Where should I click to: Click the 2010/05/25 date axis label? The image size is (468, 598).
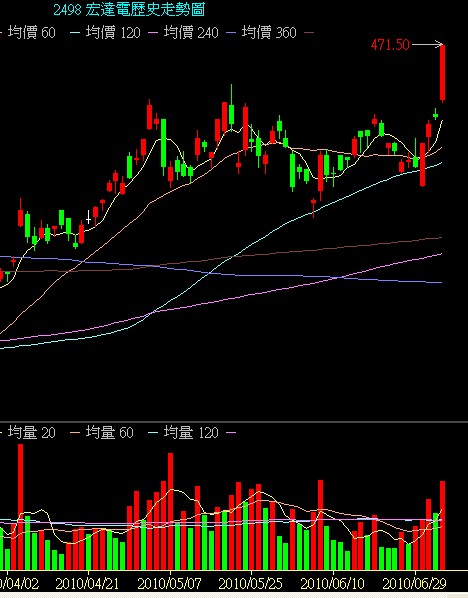(x=251, y=584)
